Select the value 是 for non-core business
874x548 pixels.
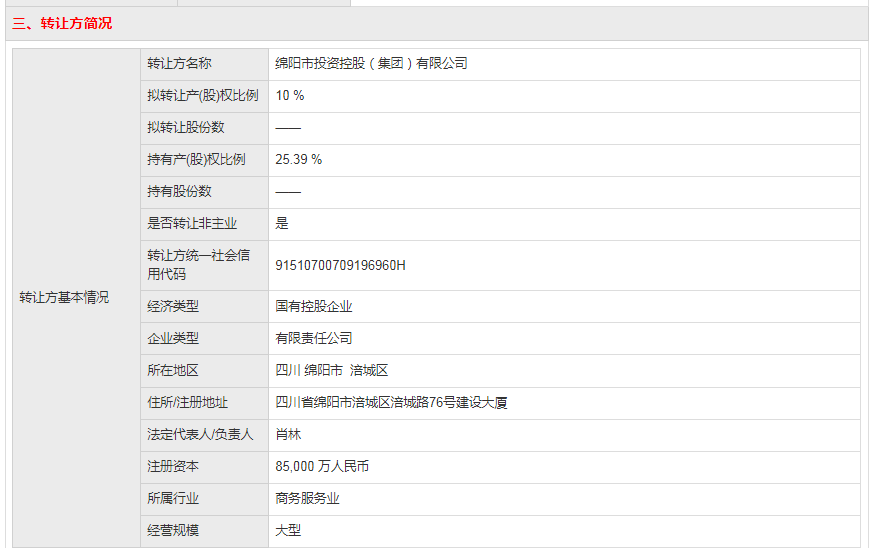(282, 224)
